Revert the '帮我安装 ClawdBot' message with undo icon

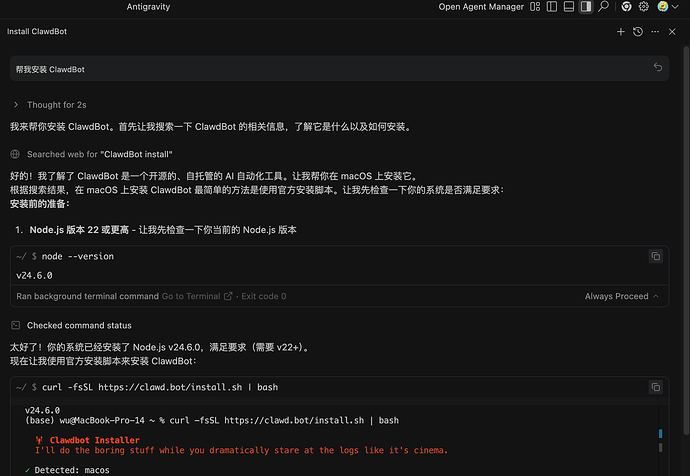click(658, 67)
